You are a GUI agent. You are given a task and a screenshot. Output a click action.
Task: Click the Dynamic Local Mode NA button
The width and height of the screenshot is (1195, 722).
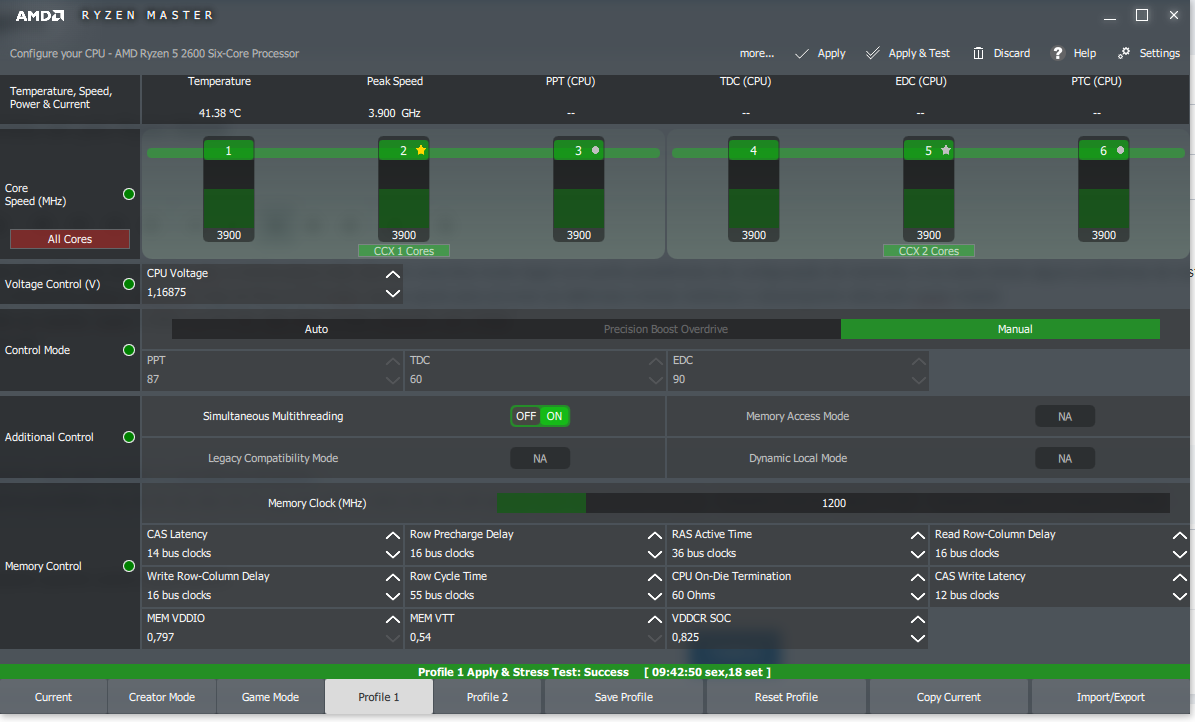[1065, 458]
